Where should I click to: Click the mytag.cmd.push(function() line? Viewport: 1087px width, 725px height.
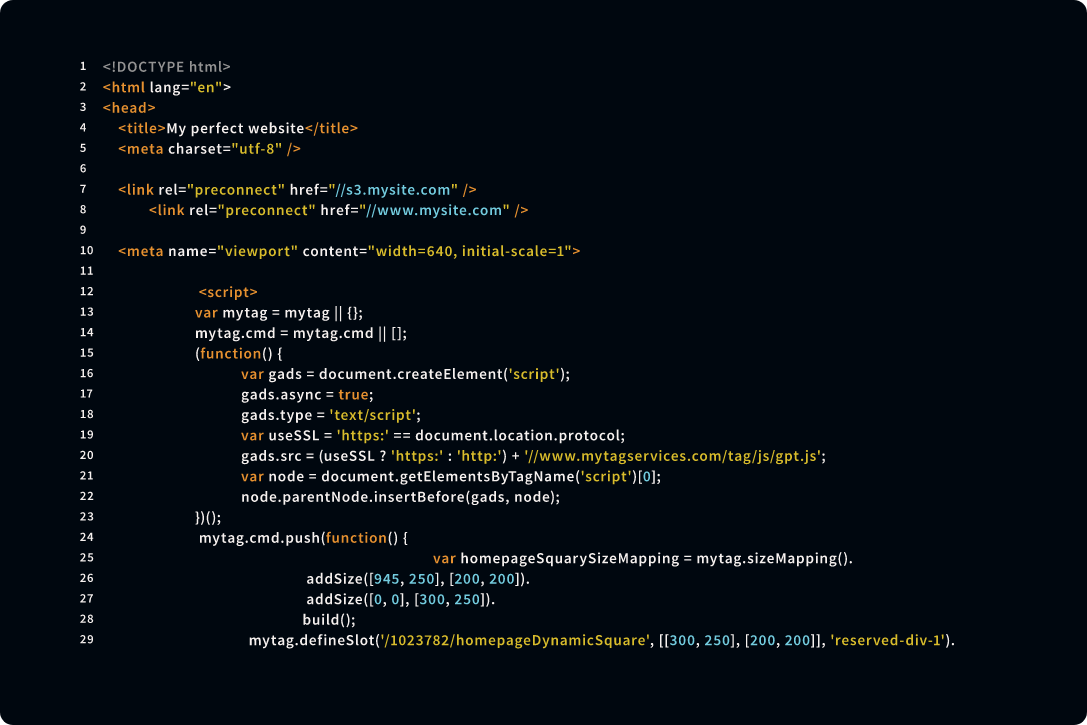(x=304, y=538)
